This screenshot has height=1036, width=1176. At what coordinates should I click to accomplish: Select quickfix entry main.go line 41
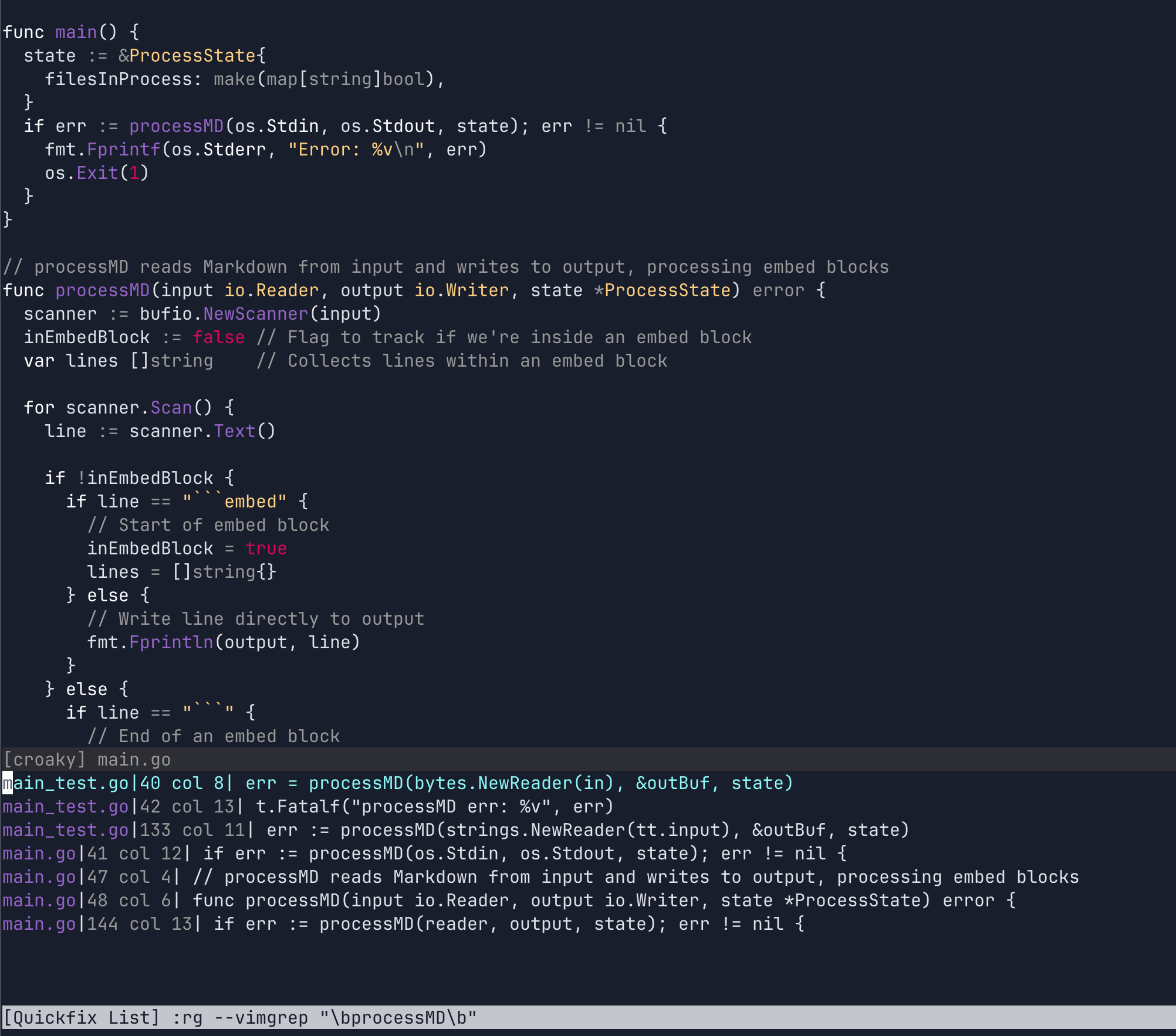(x=425, y=854)
